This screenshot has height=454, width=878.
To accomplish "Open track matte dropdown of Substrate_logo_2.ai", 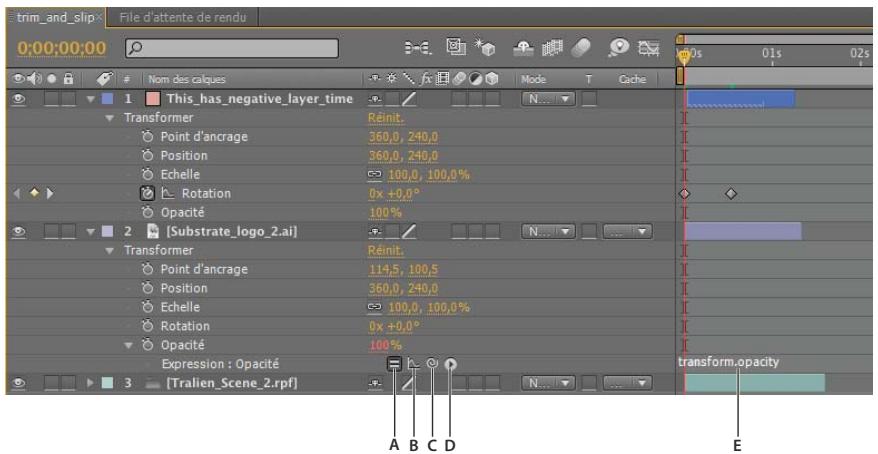I will coord(628,232).
